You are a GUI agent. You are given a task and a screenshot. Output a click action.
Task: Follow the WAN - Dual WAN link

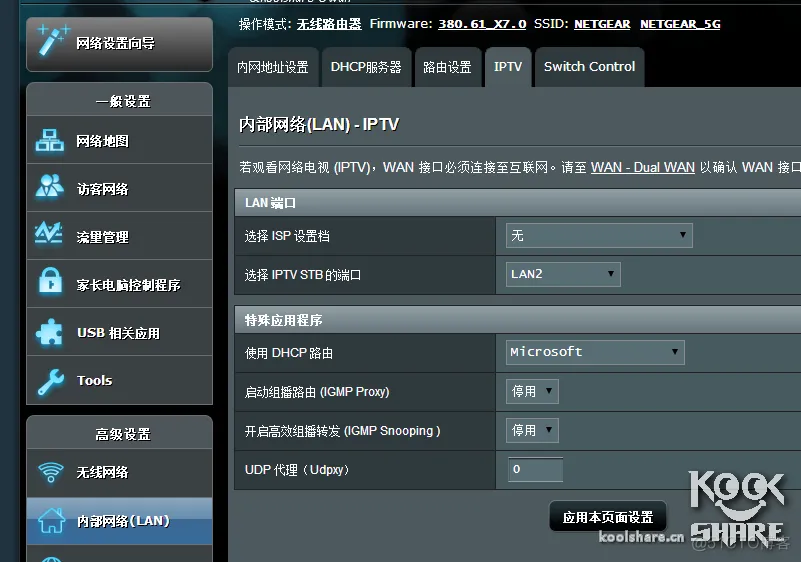pos(642,167)
